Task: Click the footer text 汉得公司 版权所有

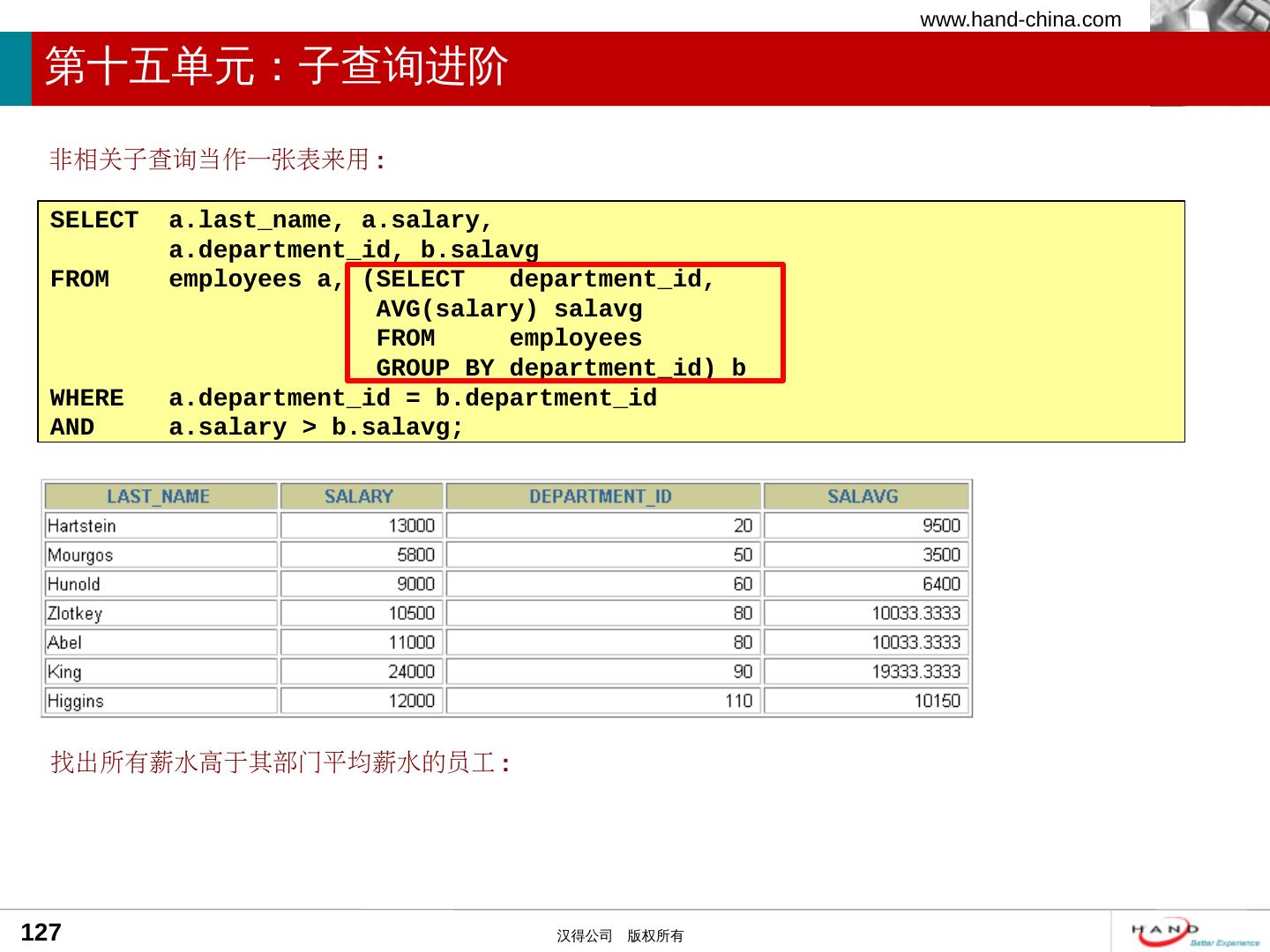Action: 620,936
